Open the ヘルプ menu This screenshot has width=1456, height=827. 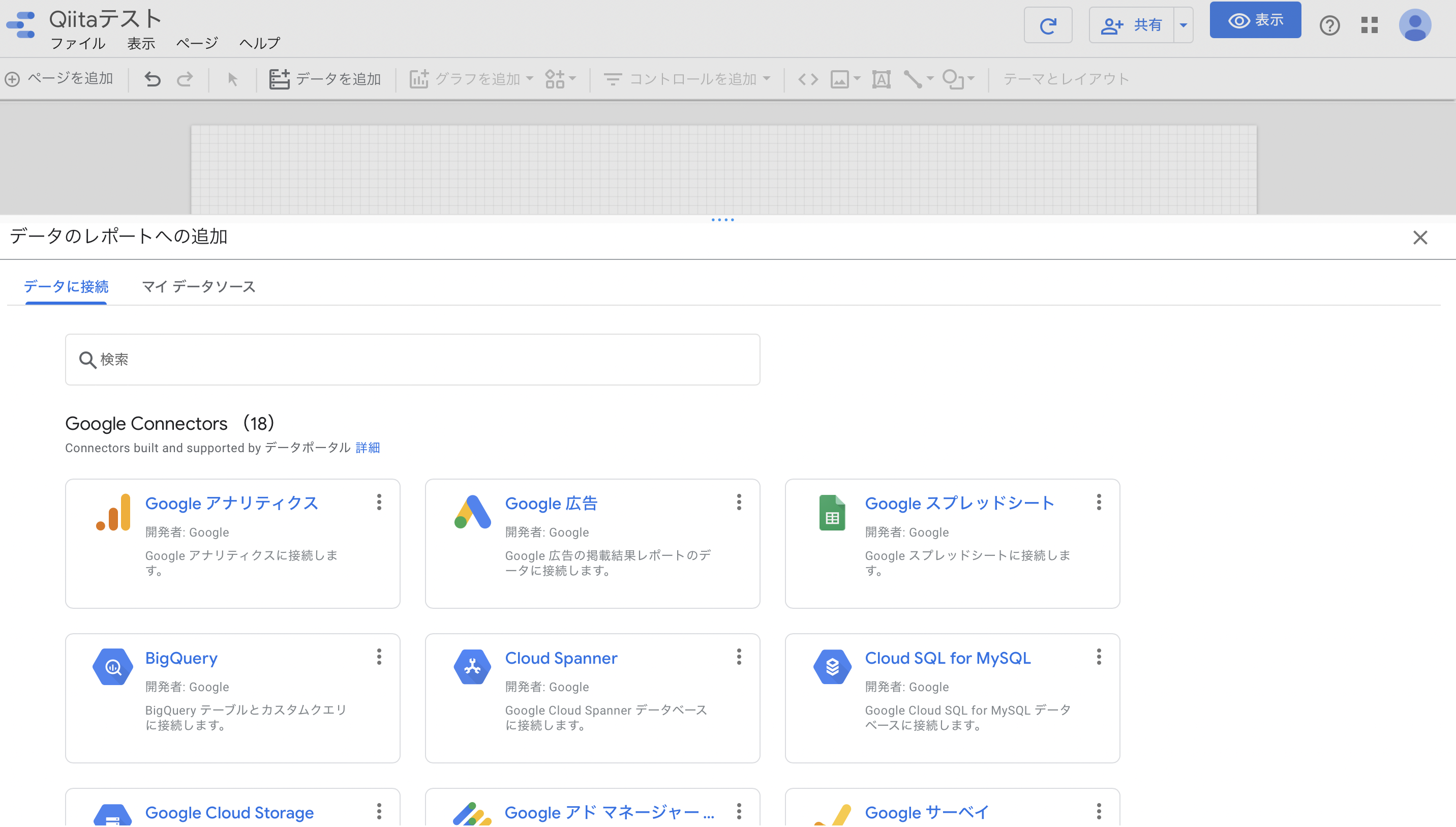259,43
